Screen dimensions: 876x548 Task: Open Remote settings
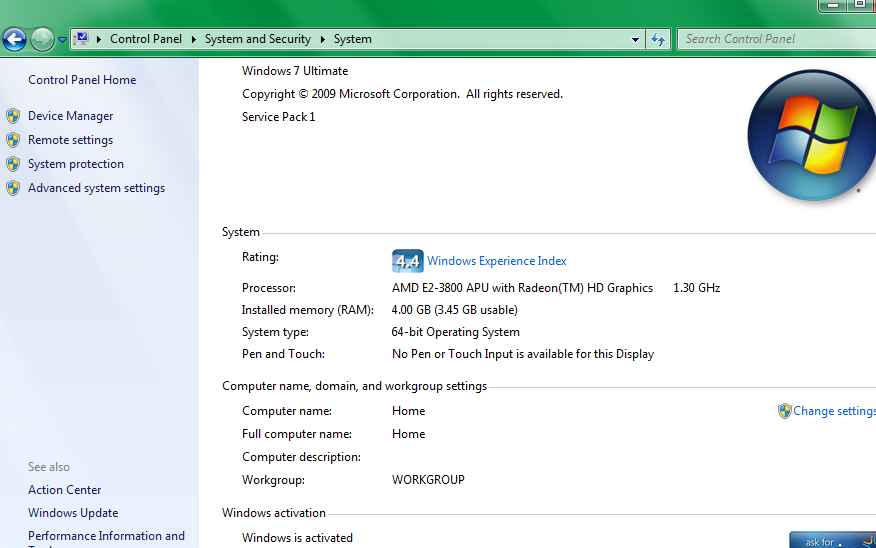pos(70,140)
